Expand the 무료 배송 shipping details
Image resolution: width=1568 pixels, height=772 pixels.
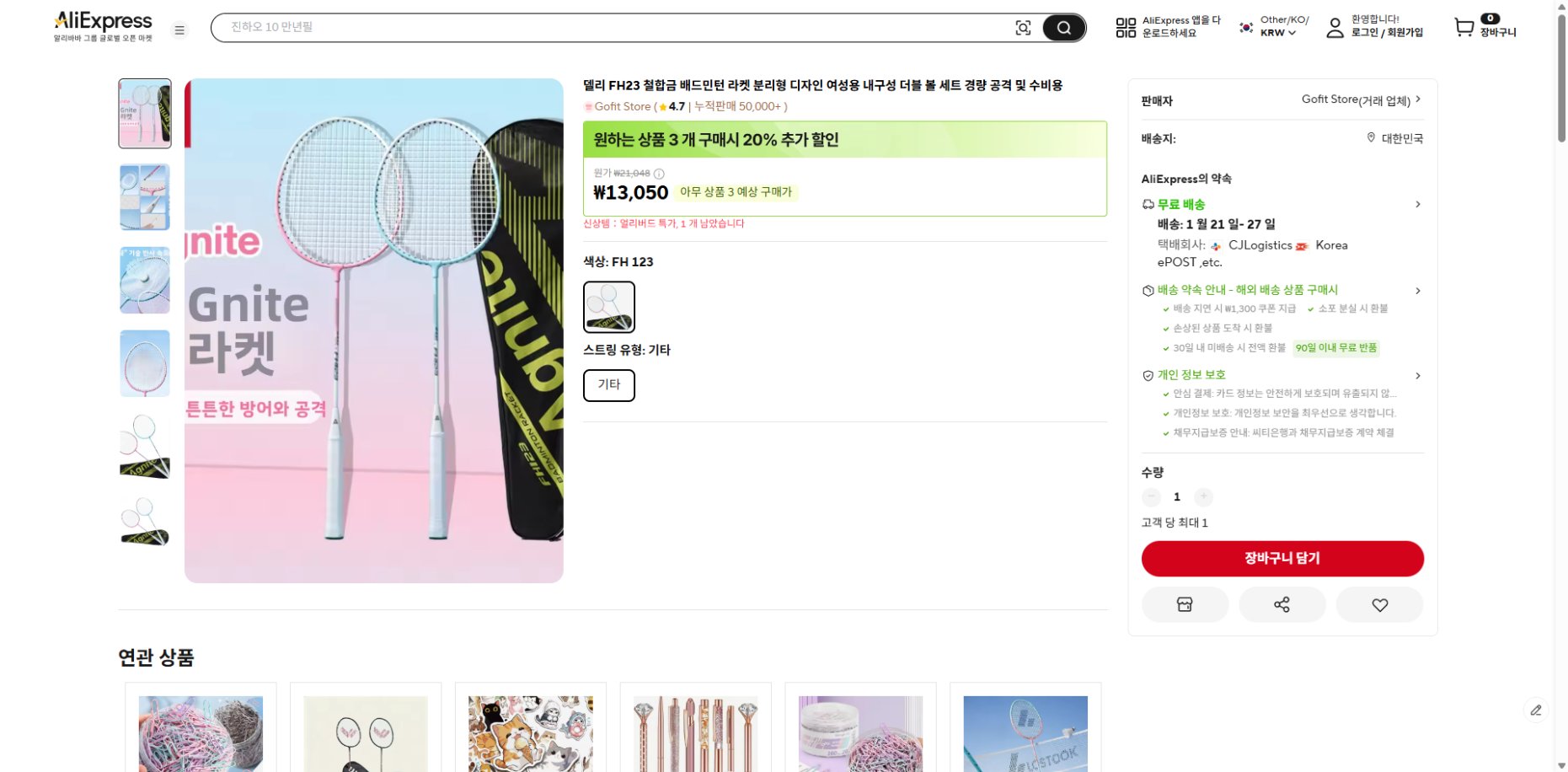coord(1419,204)
